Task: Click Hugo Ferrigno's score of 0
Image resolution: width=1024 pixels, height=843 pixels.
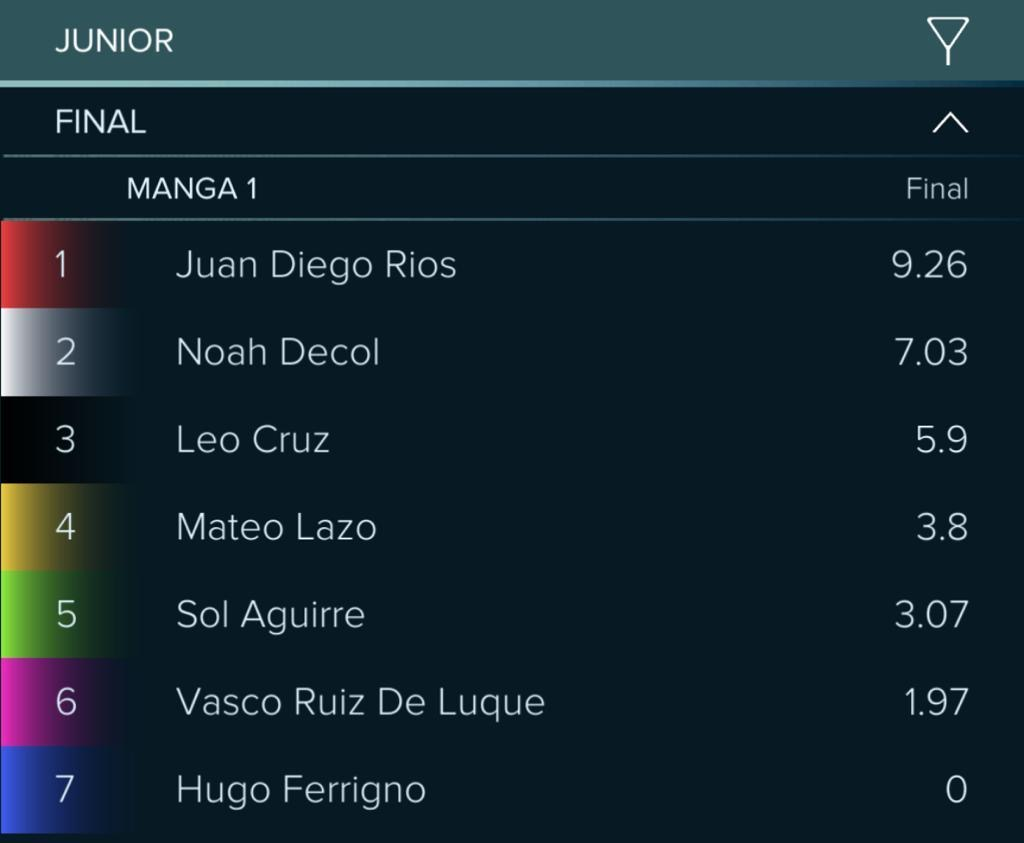Action: tap(956, 789)
